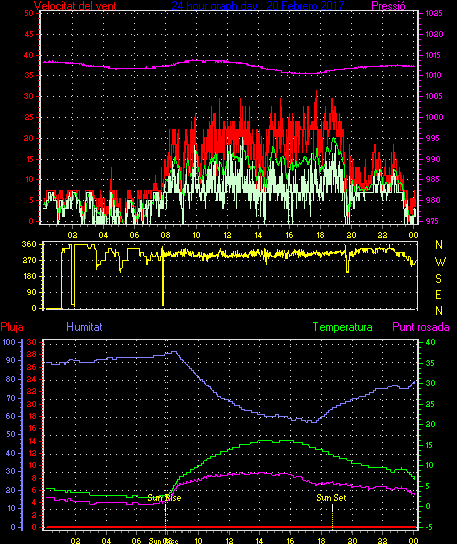Click the "24 hour graph day : 20 Febrero 2017" title
Viewport: 457px width, 544px height.
coord(257,6)
